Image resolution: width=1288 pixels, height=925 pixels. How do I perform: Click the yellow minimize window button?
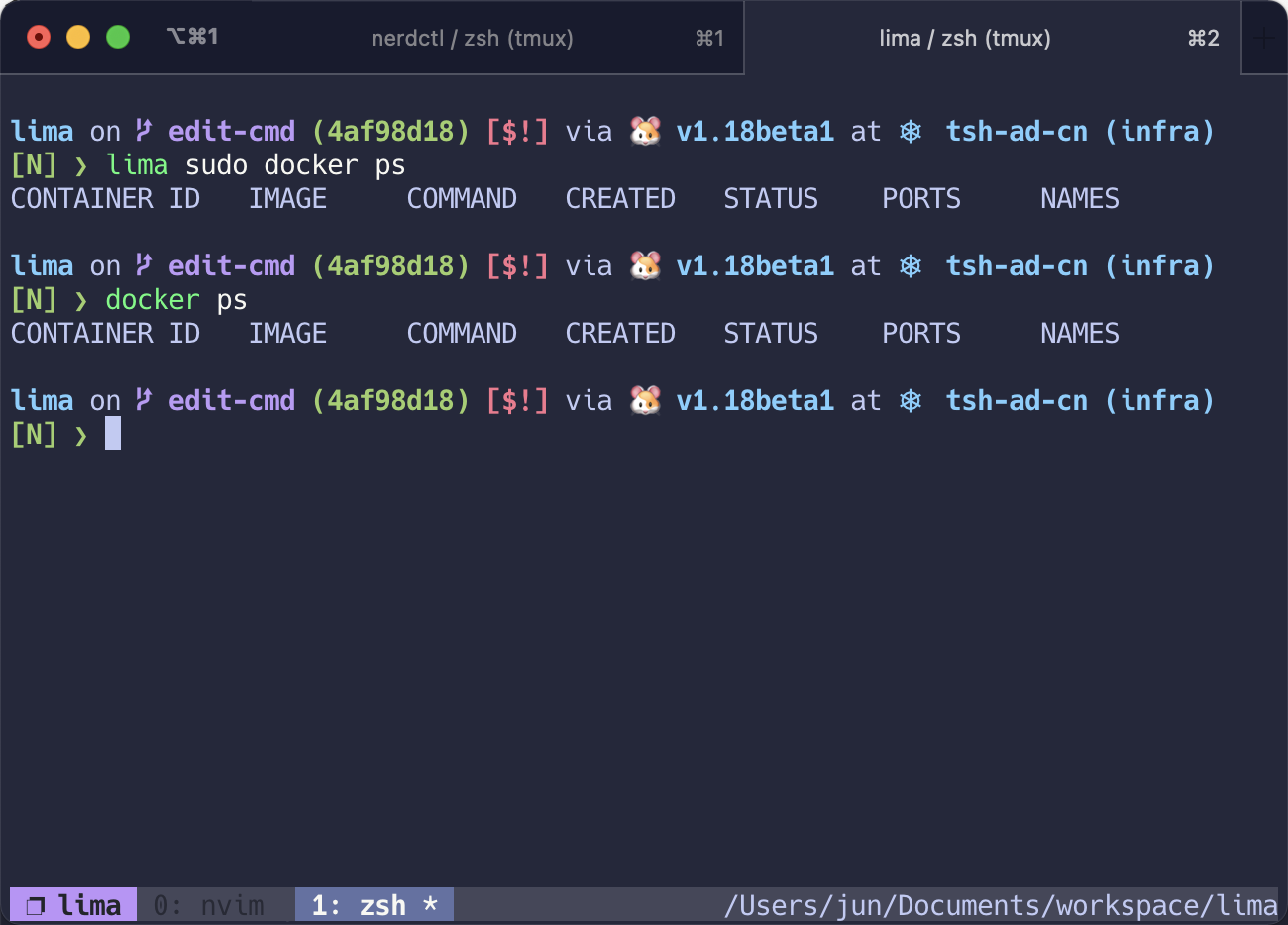(x=78, y=37)
